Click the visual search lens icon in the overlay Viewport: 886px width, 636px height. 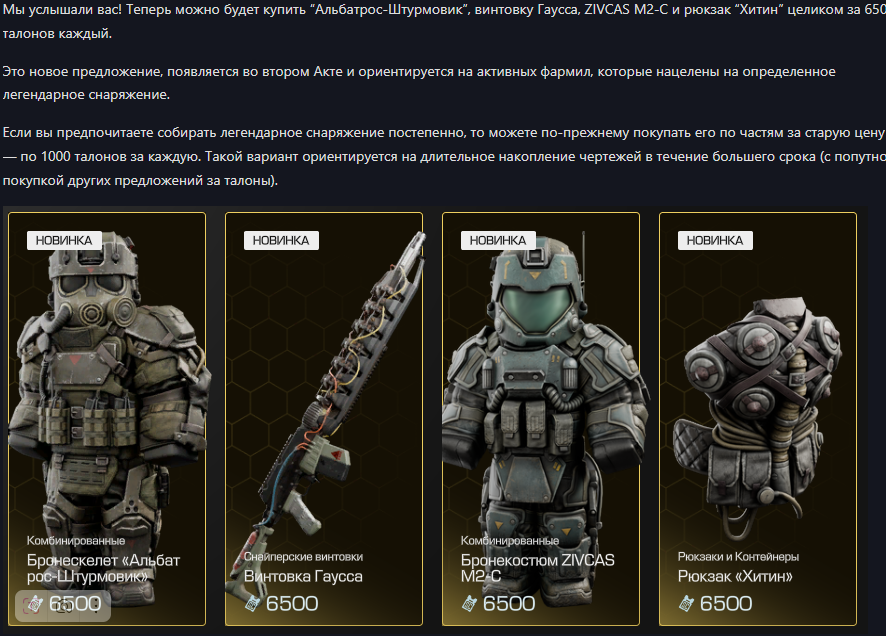(31, 606)
